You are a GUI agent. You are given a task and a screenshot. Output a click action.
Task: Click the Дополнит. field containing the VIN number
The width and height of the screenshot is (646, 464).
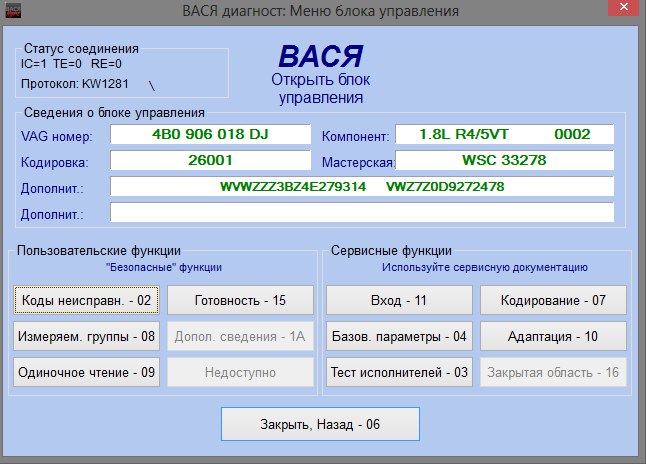point(361,186)
